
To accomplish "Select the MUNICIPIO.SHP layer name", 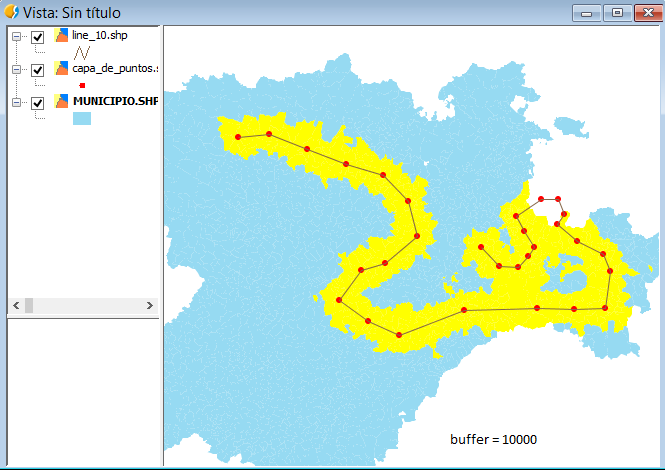I will pyautogui.click(x=115, y=102).
